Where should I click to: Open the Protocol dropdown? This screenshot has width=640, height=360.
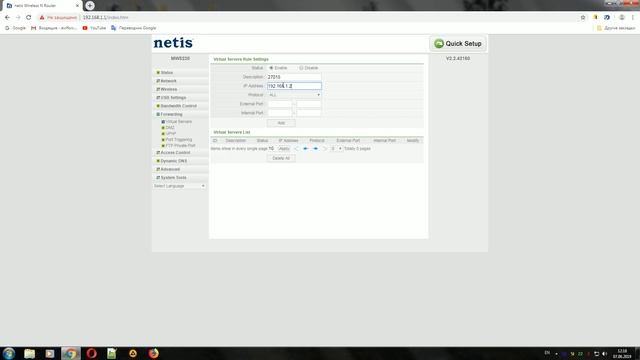(294, 95)
